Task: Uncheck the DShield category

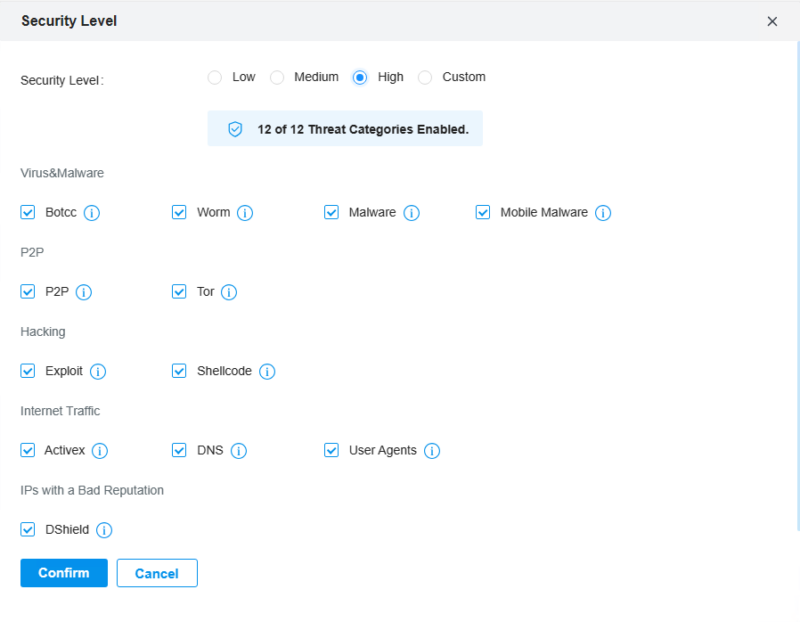Action: (28, 529)
